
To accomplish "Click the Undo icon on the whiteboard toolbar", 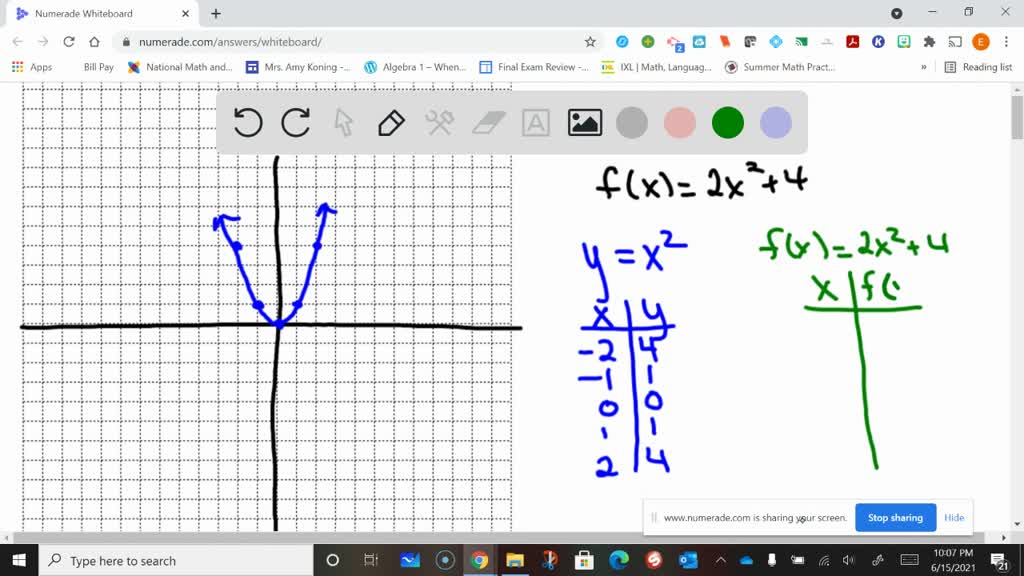I will pos(248,122).
